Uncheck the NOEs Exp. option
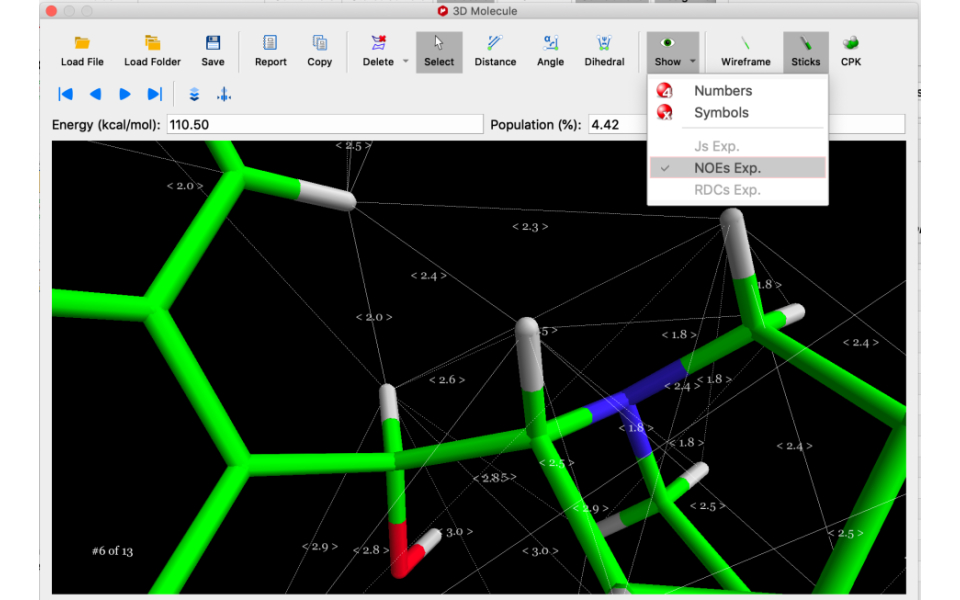This screenshot has width=960, height=600. pyautogui.click(x=727, y=168)
